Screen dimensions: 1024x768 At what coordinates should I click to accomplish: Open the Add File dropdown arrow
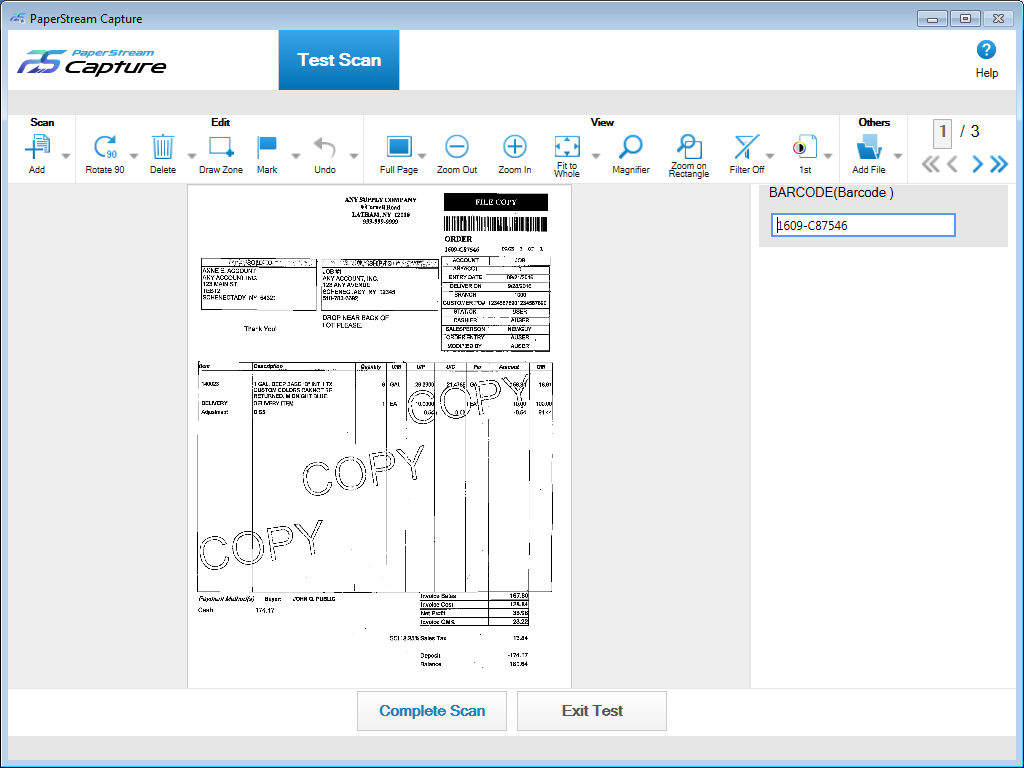click(897, 156)
